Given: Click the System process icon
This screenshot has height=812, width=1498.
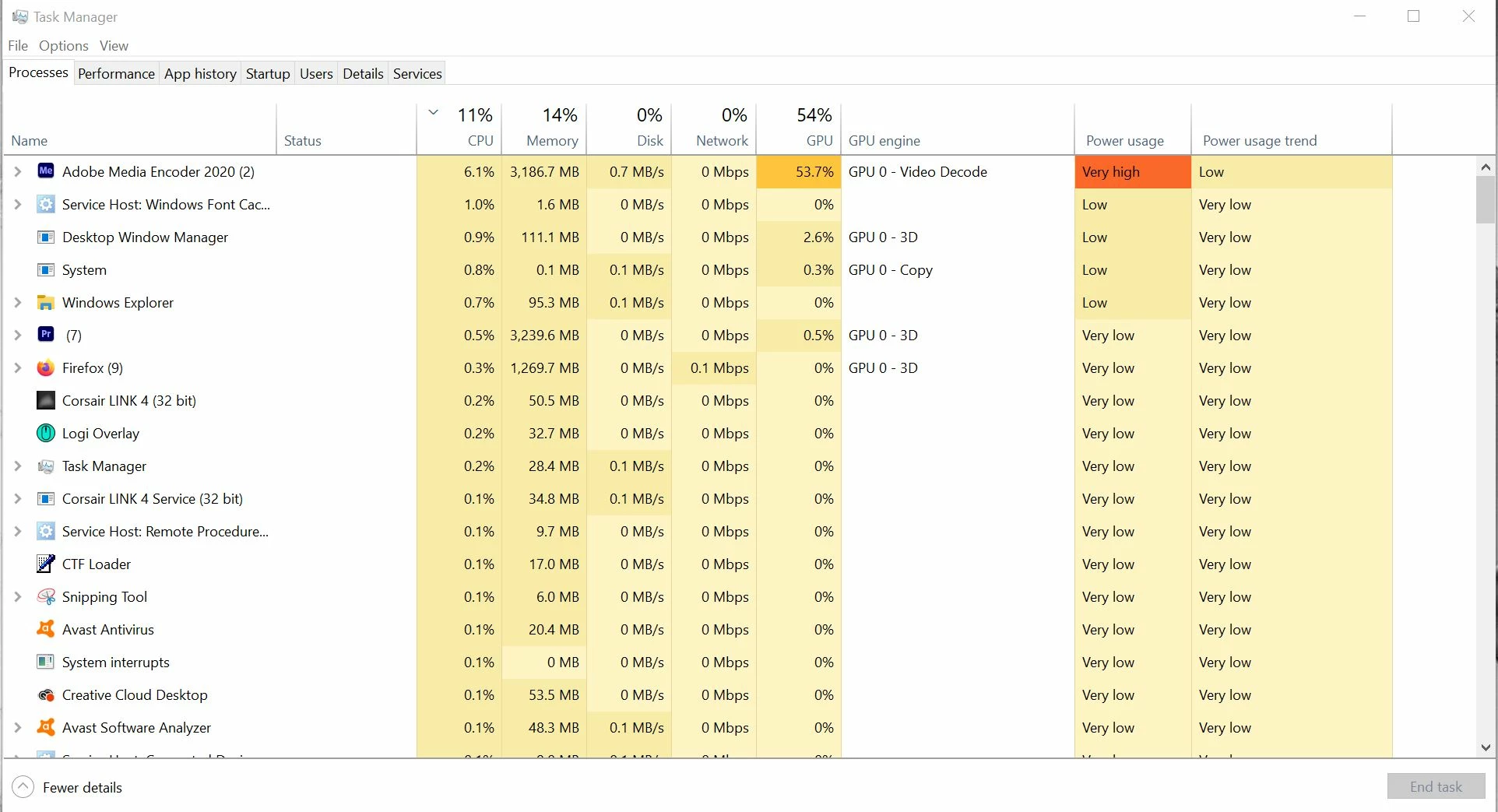Looking at the screenshot, I should pos(46,269).
